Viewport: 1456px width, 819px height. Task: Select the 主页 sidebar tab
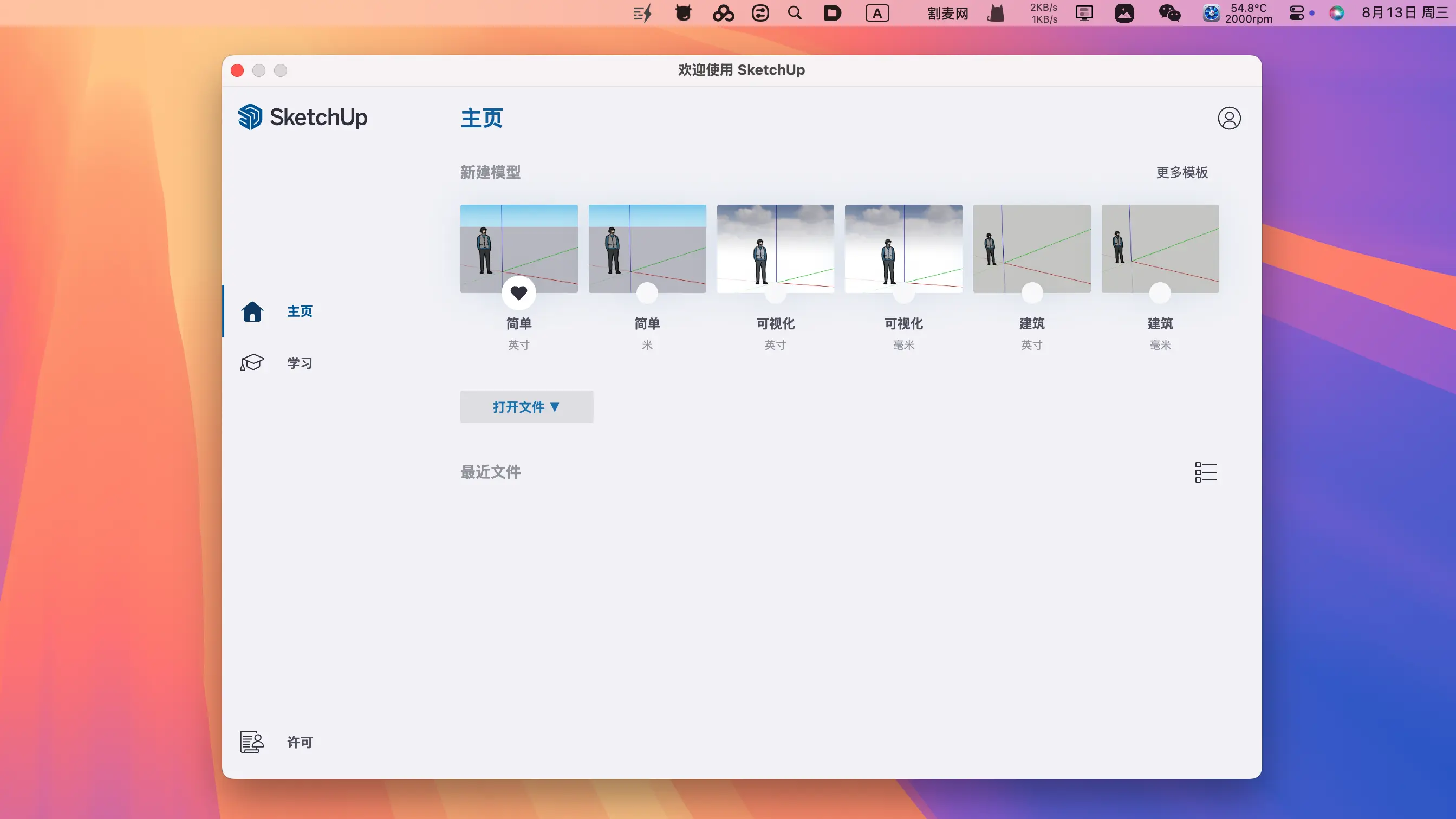click(300, 311)
